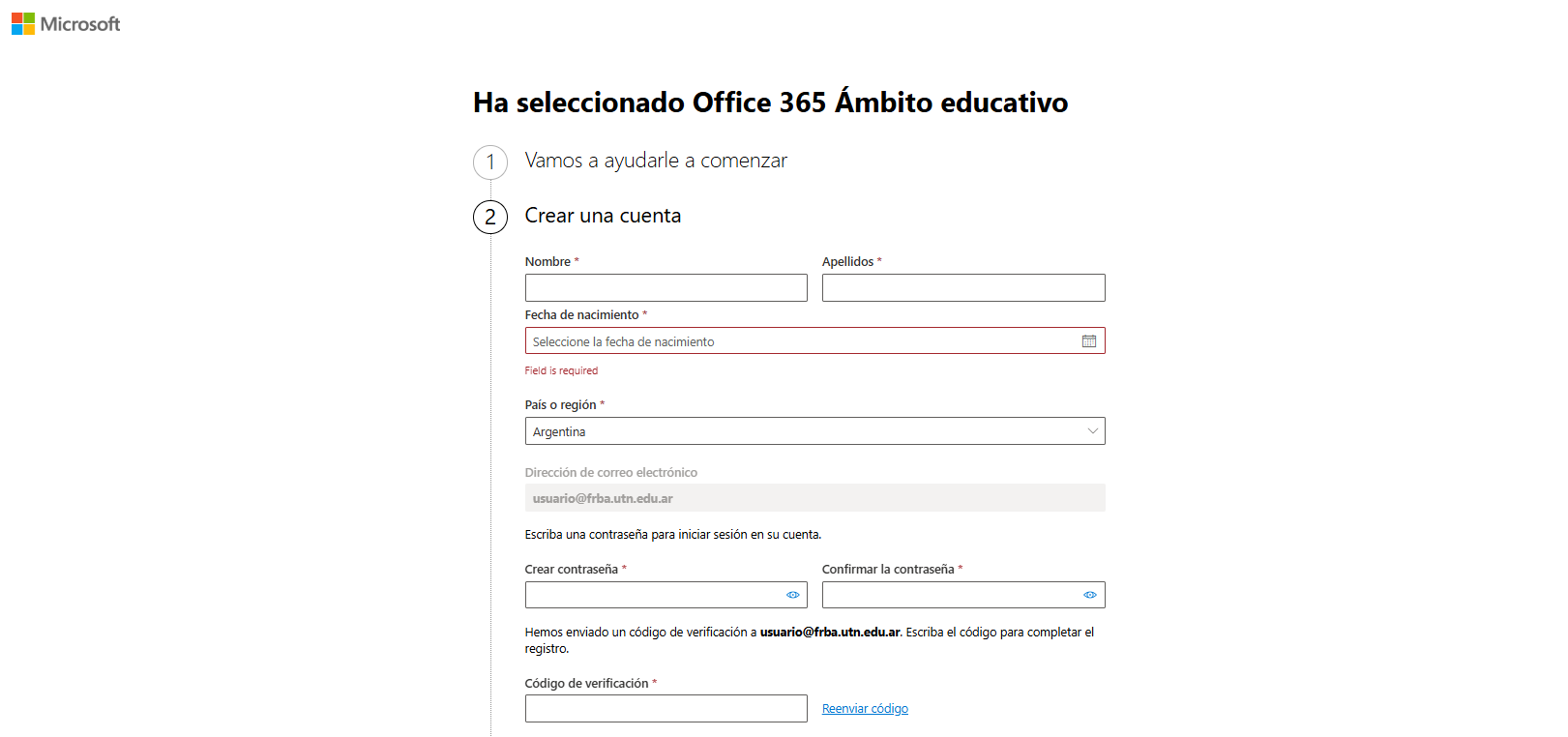The image size is (1568, 737).
Task: Open the birth date calendar picker icon
Action: point(1088,341)
